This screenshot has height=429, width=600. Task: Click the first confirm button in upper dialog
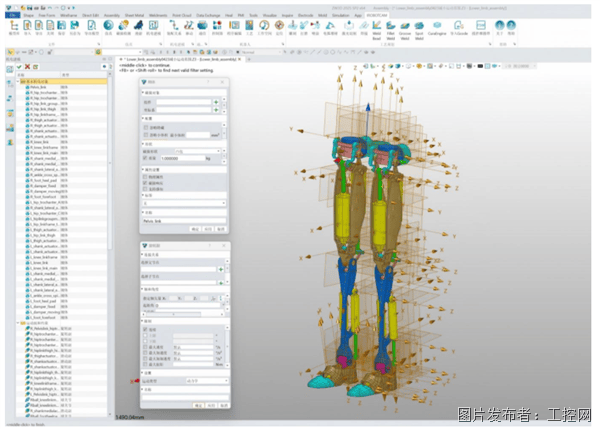(x=195, y=229)
